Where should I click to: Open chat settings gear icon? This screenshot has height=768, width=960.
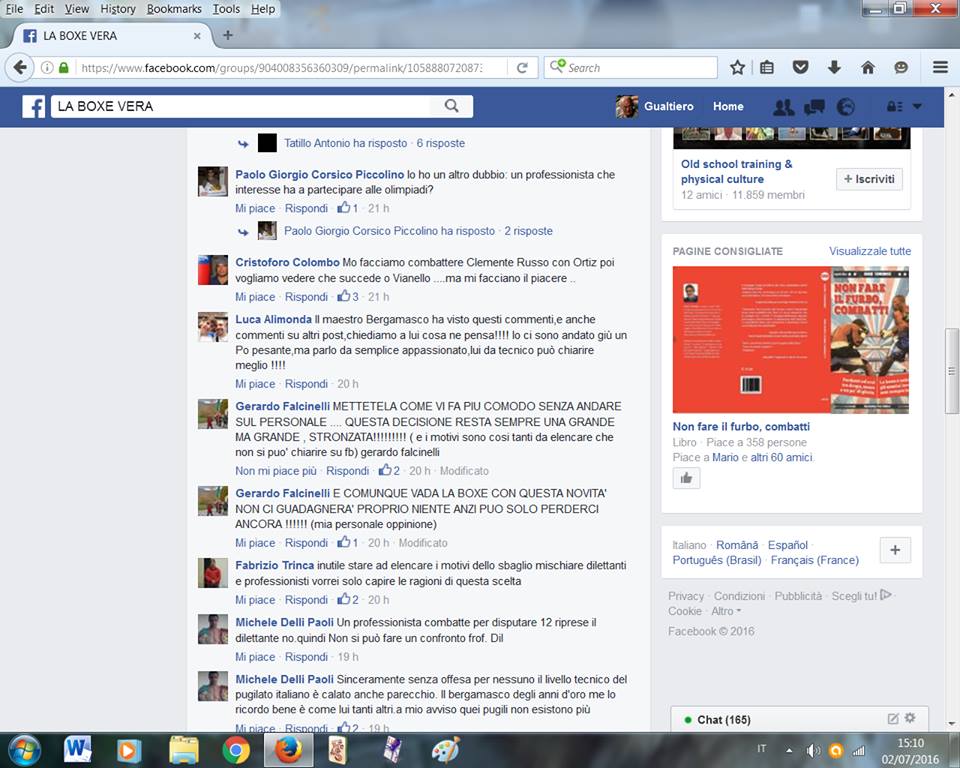(x=910, y=718)
